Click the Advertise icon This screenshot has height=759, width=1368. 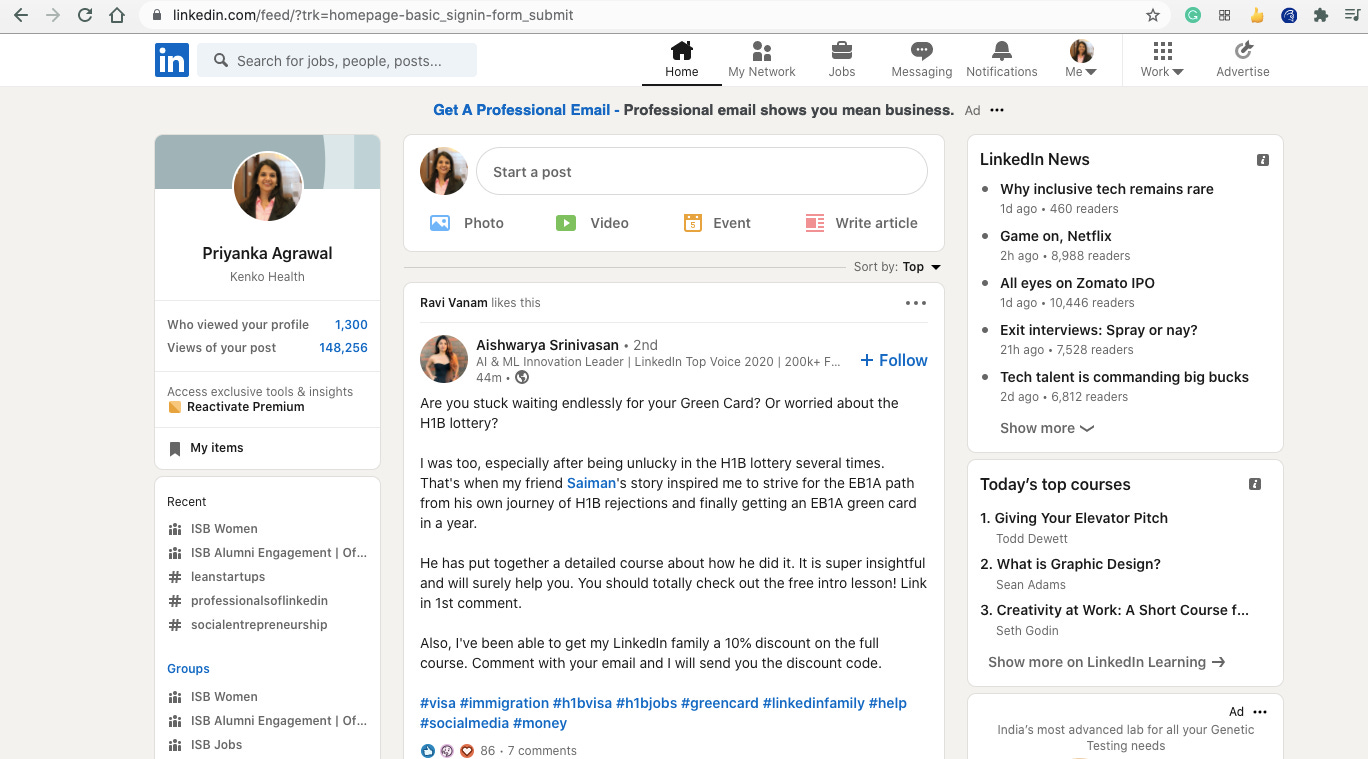1243,60
